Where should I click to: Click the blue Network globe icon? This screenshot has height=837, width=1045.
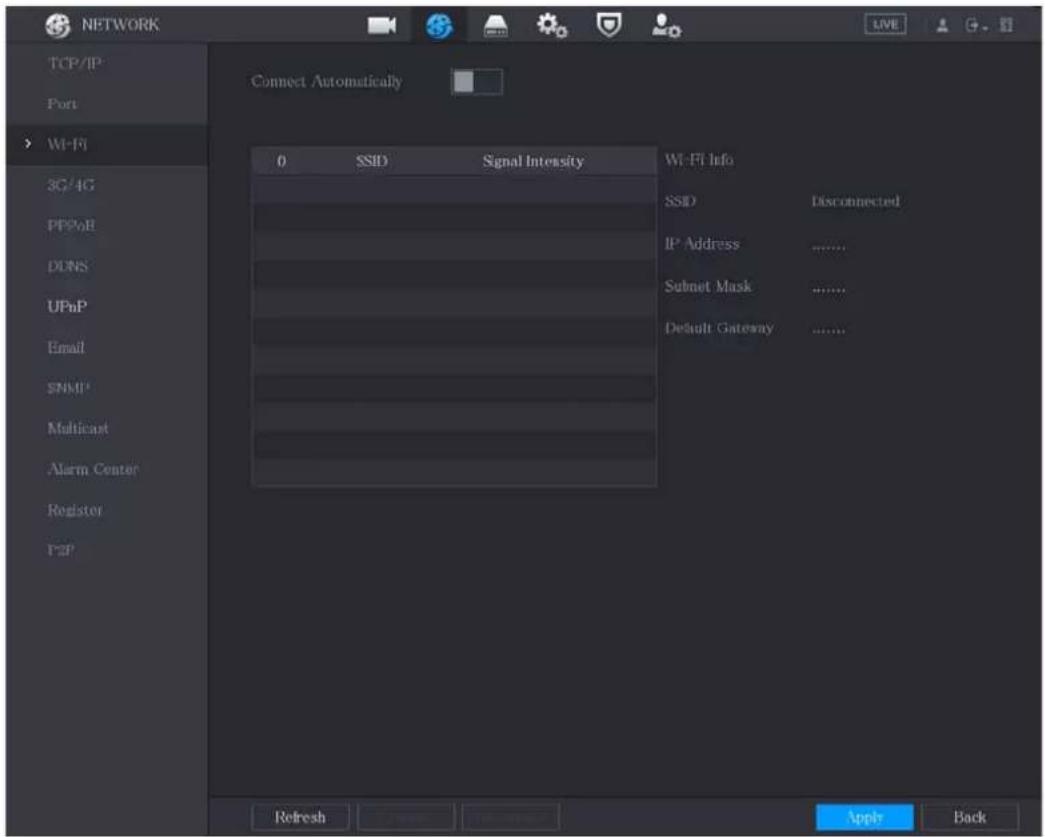pyautogui.click(x=439, y=26)
